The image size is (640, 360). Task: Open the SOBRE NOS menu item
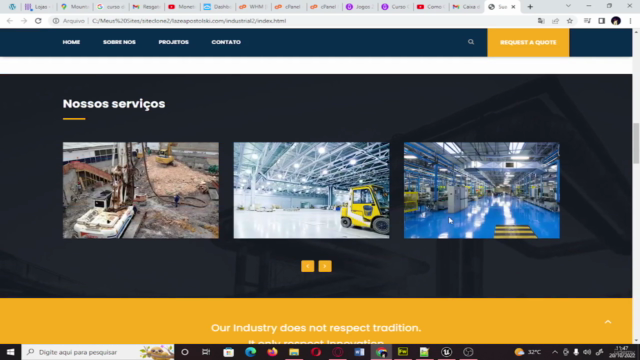[119, 42]
